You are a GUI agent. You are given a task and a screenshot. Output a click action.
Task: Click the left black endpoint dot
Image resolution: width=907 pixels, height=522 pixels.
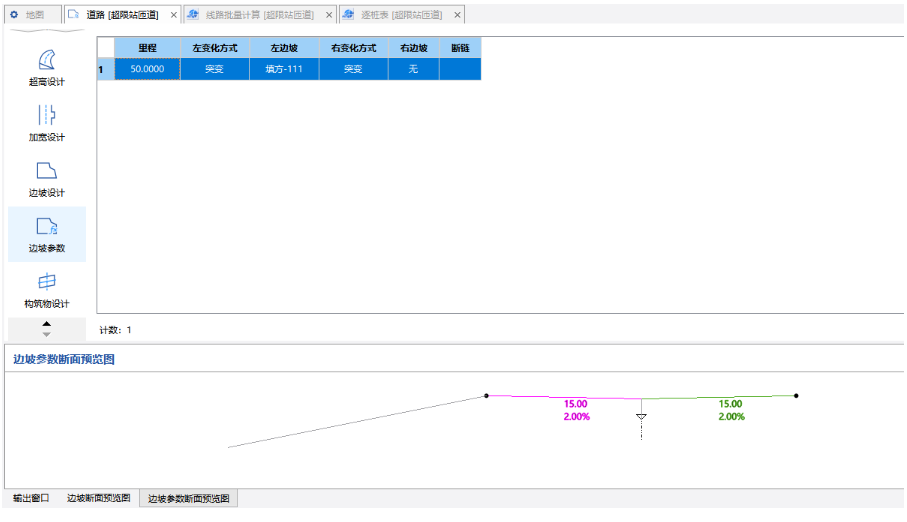pyautogui.click(x=486, y=396)
